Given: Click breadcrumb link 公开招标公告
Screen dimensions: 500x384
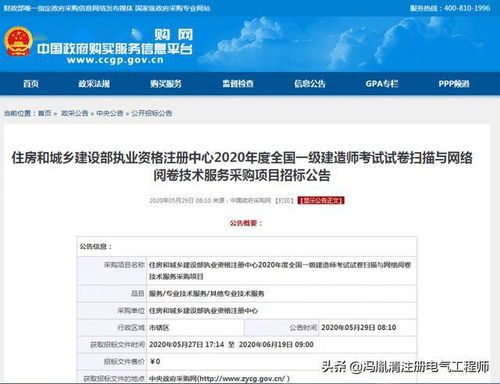Looking at the screenshot, I should tap(152, 113).
